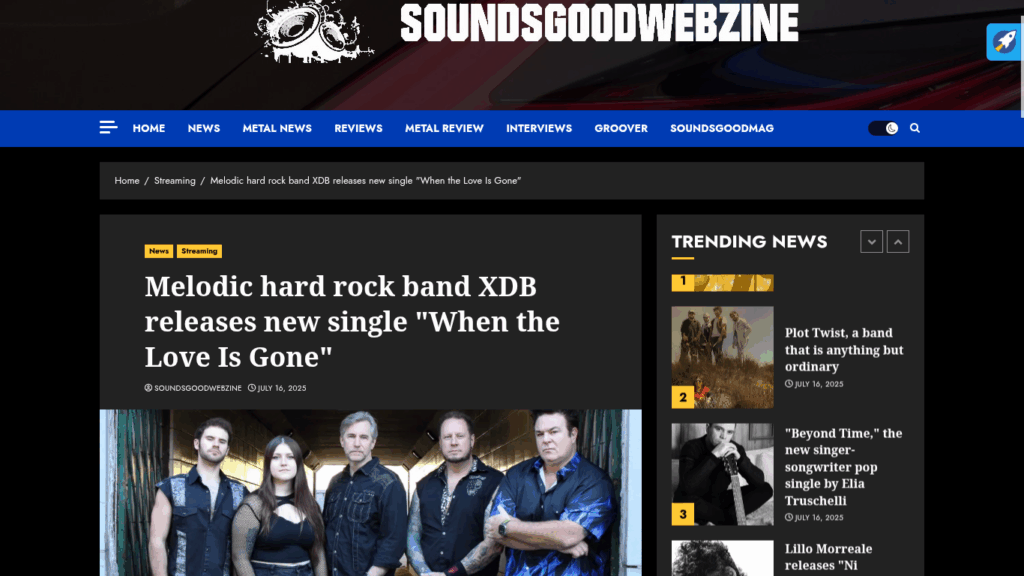Open the METAL NEWS menu item
Screen dimensions: 1024x576
tap(277, 129)
